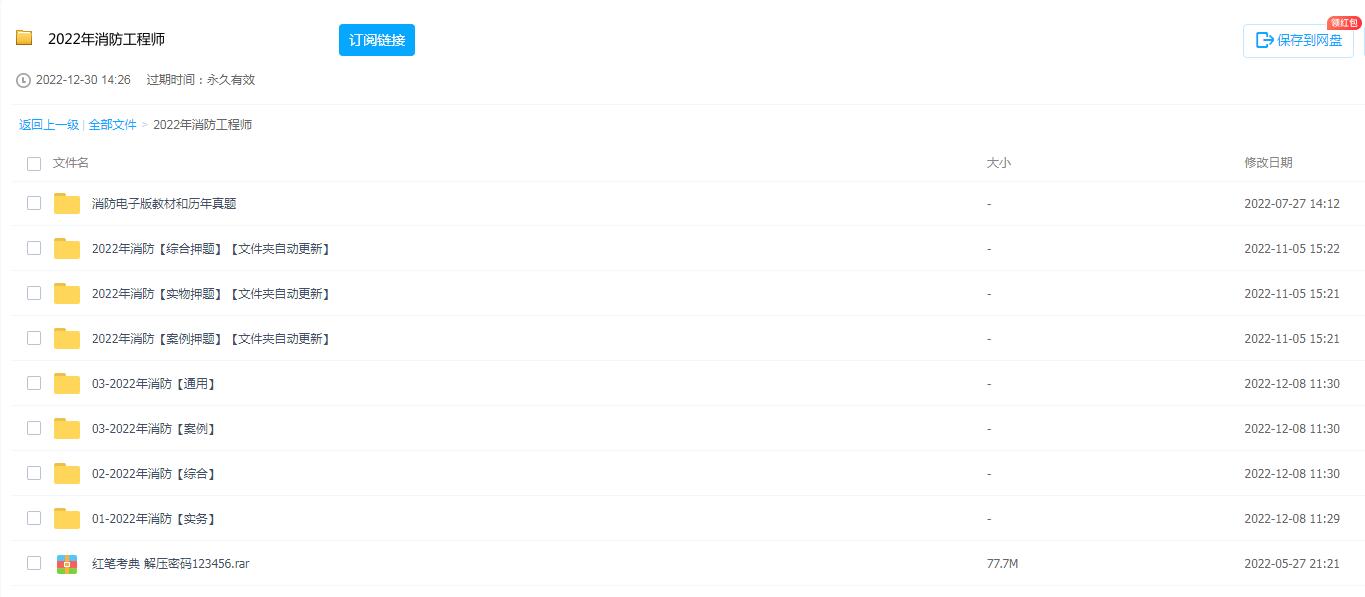Click the folder icon for 03-2022年消防【通用】
Screen dimensions: 1365x597
67,384
